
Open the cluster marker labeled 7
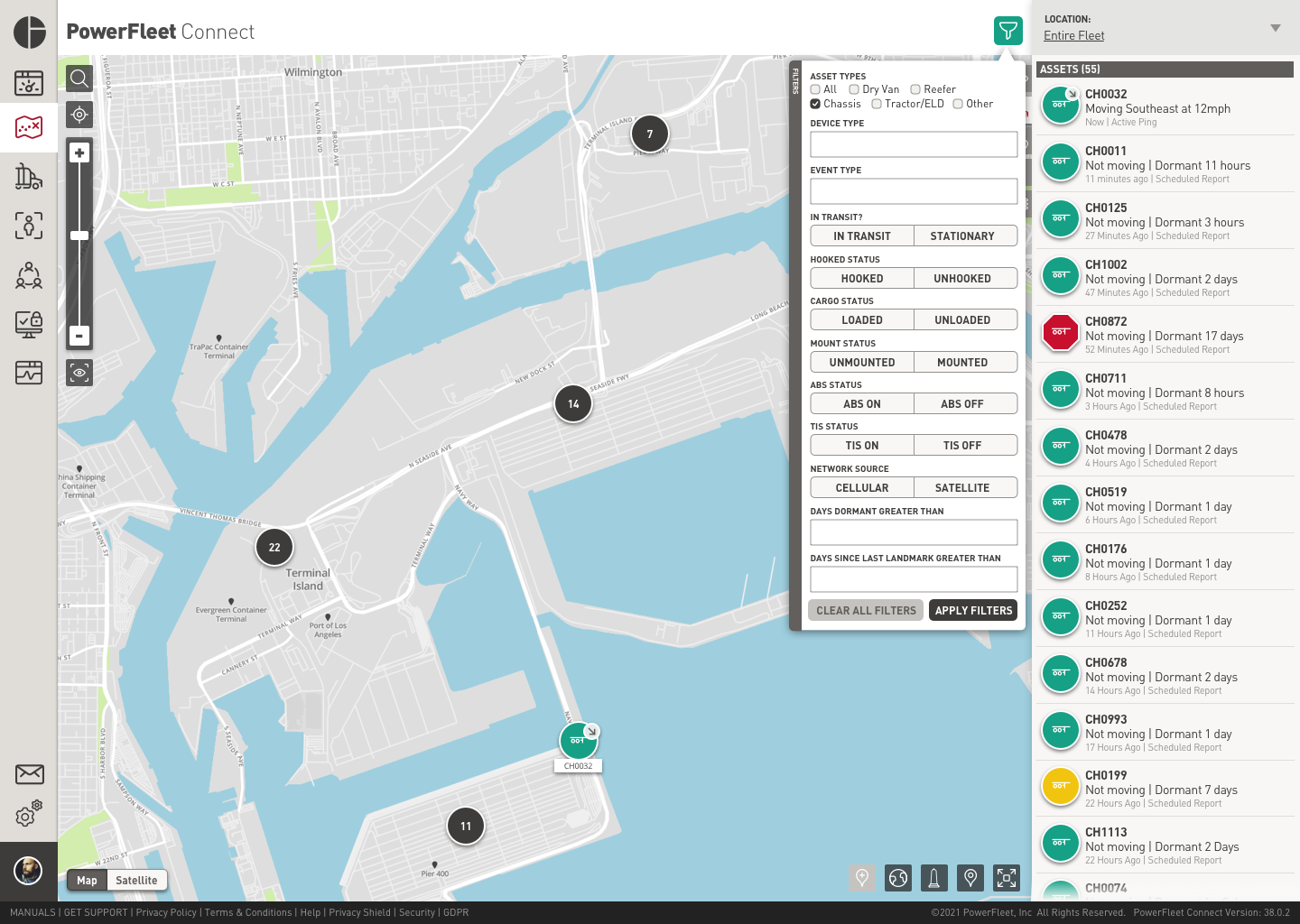click(649, 134)
